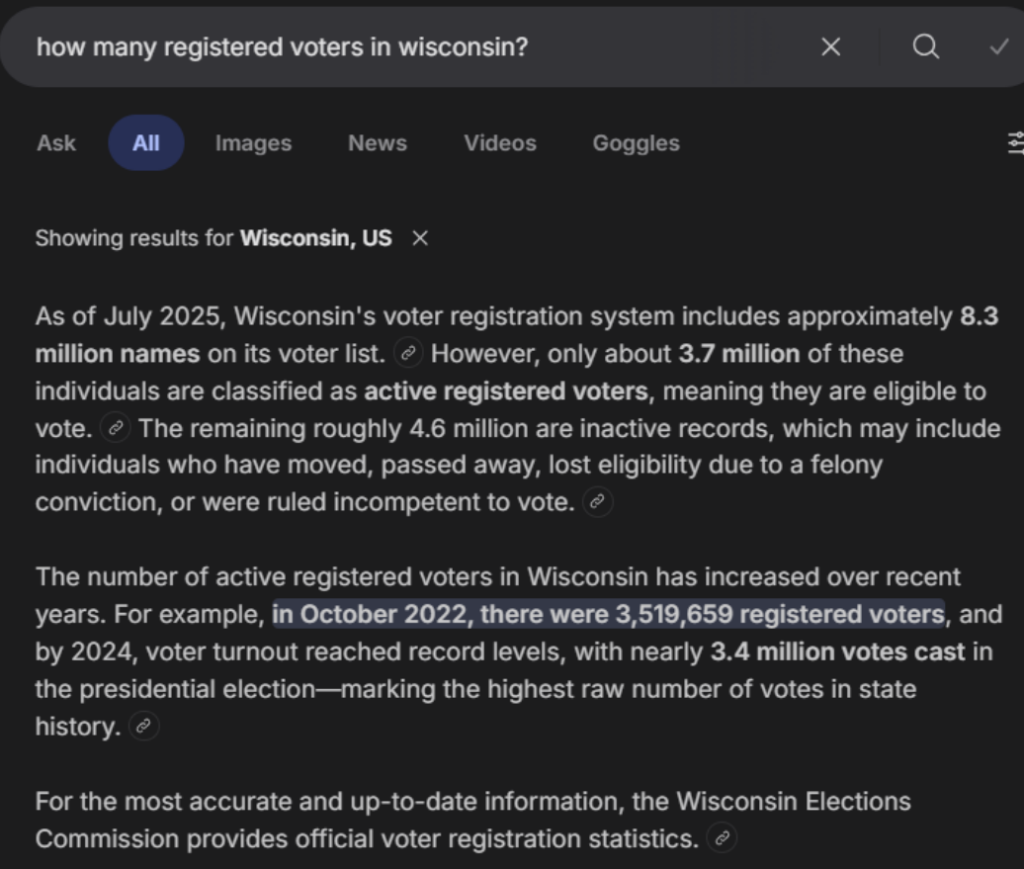Viewport: 1024px width, 869px height.
Task: Open the search filter options sliders icon
Action: click(x=1016, y=144)
